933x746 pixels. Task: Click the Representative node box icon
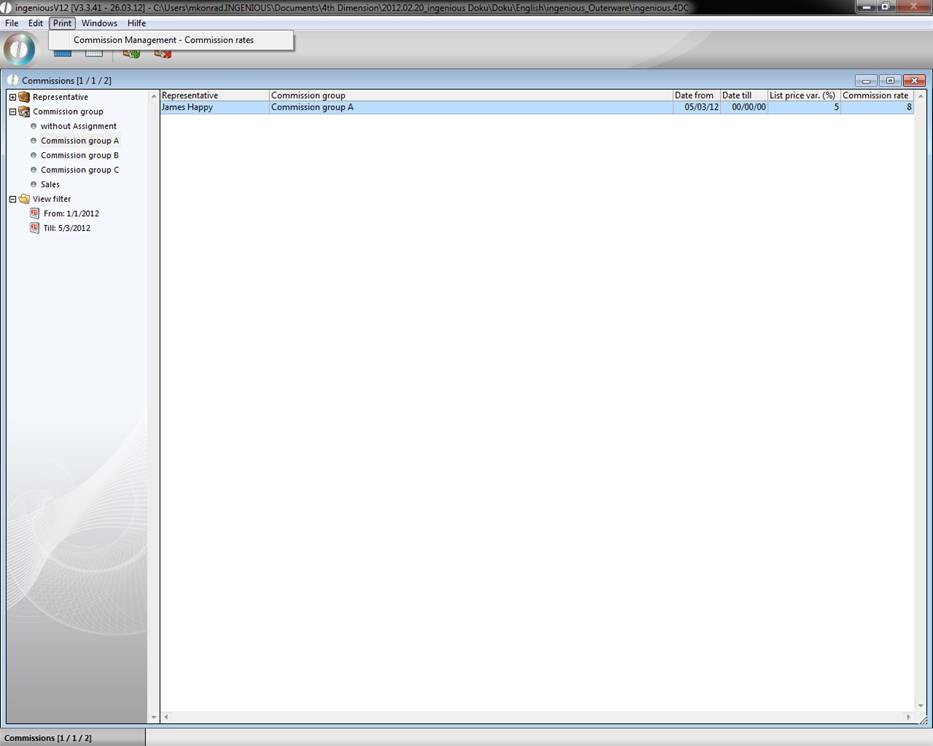24,97
